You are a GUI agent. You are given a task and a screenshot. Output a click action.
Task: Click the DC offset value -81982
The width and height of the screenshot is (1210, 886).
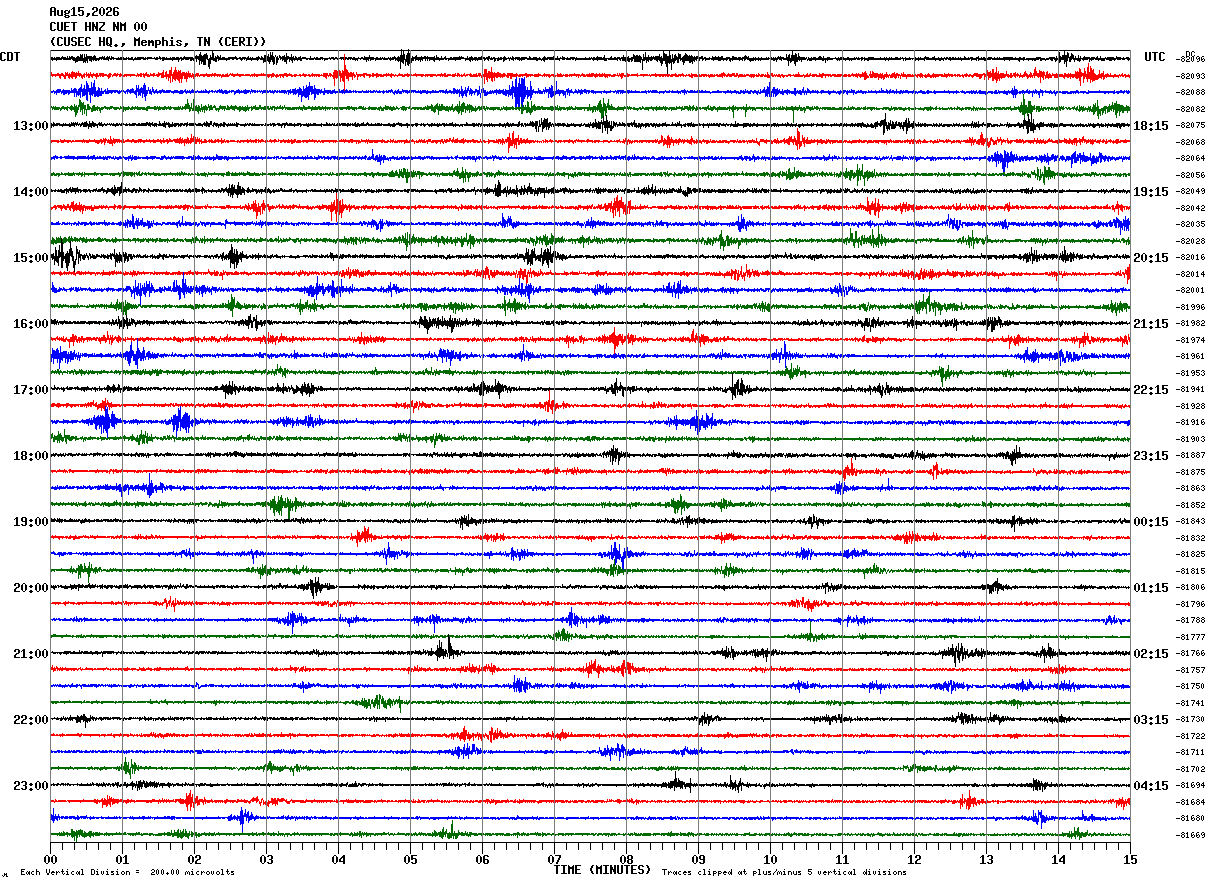pyautogui.click(x=1191, y=323)
